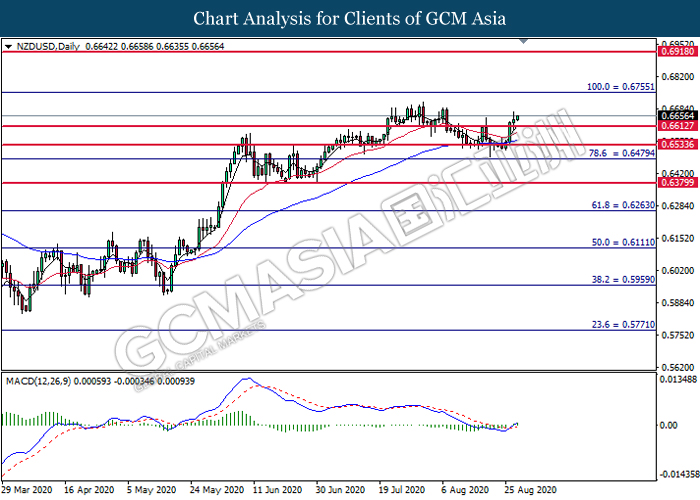Click the 0.69180 red price label

click(678, 52)
